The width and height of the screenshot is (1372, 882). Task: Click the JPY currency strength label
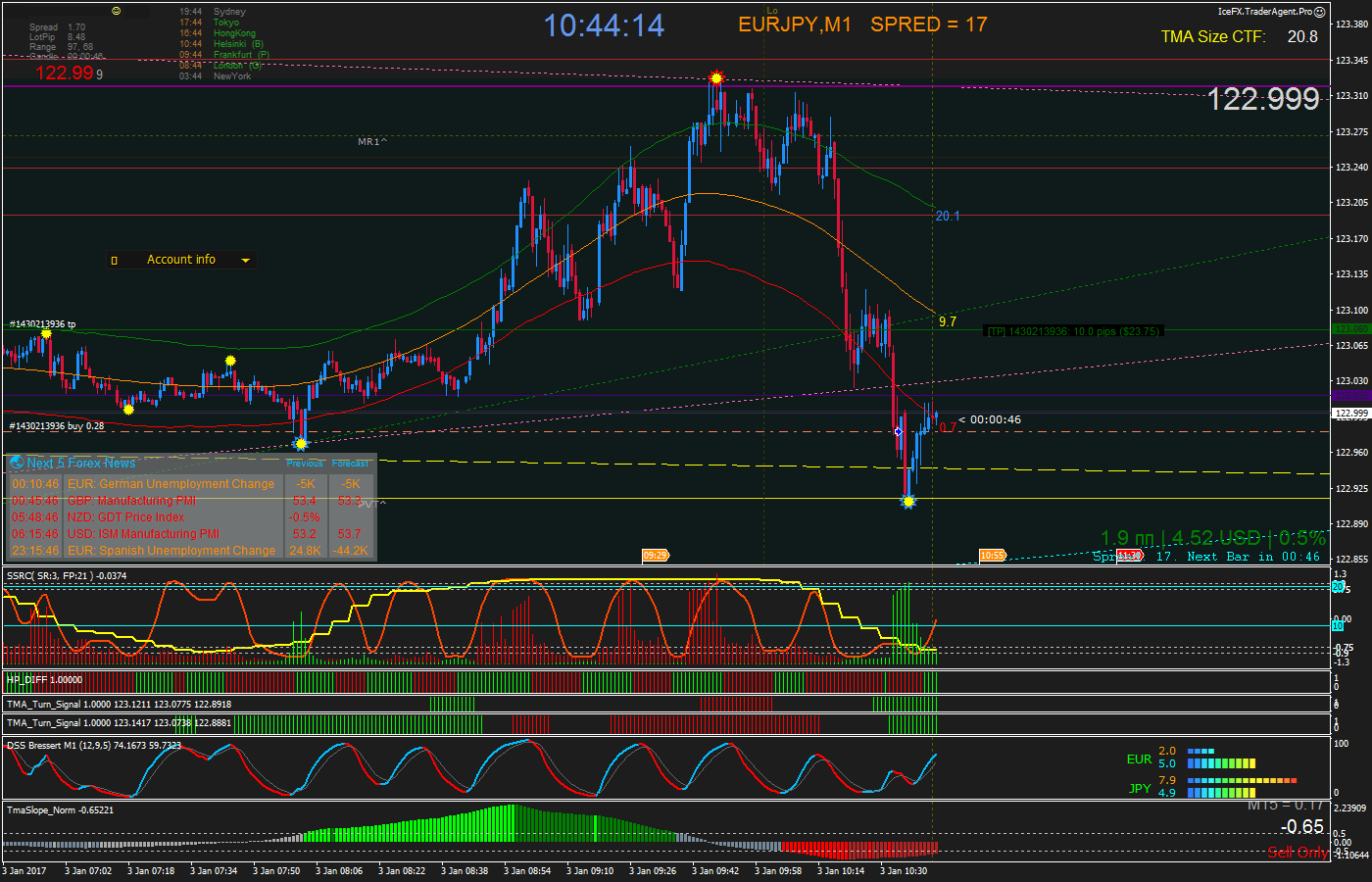(x=1140, y=788)
